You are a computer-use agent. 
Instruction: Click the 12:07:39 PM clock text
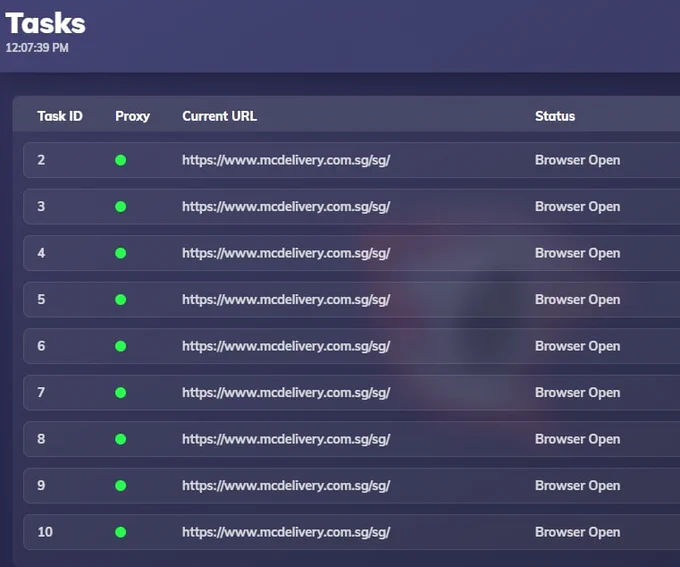pyautogui.click(x=37, y=48)
